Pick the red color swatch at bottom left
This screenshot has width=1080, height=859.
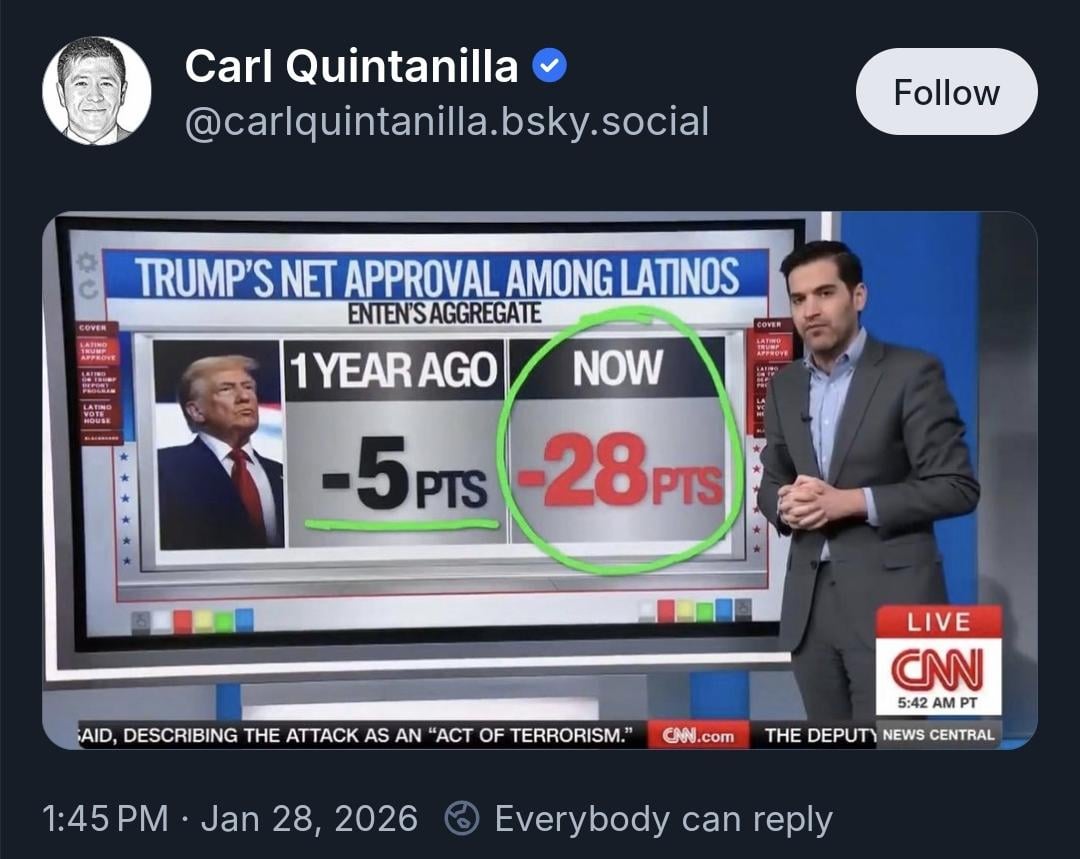(182, 621)
